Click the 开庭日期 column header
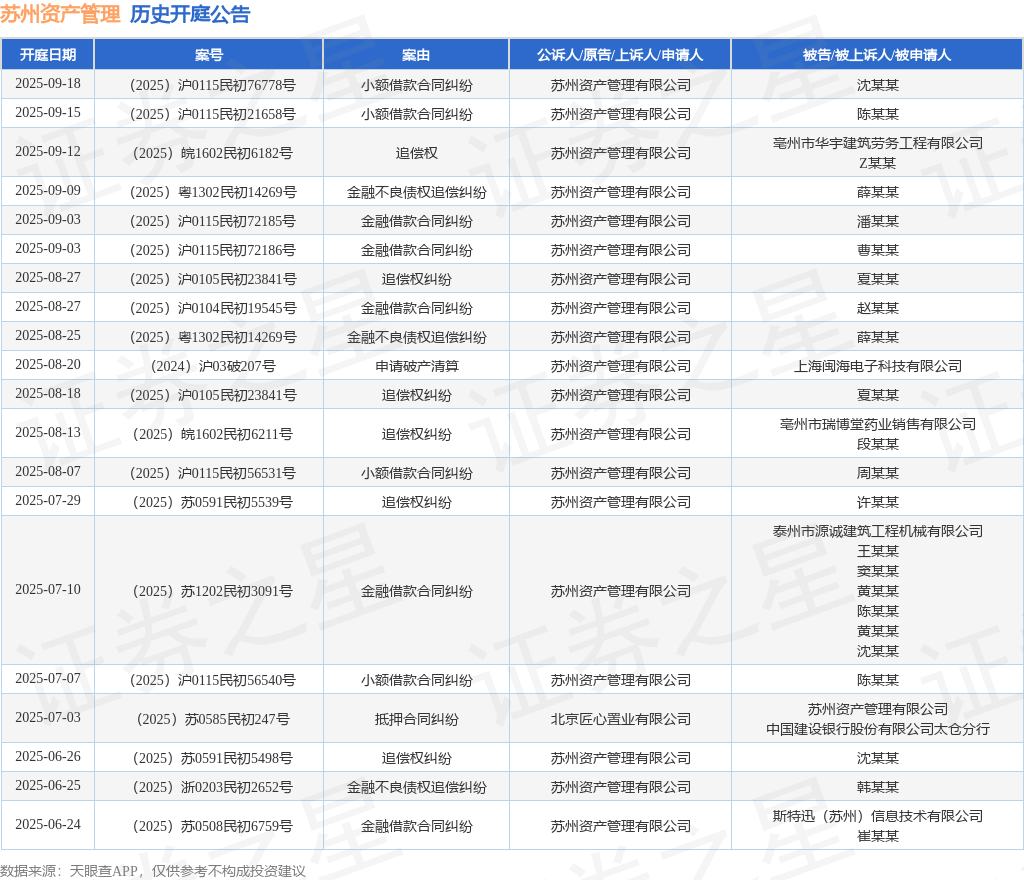 tap(48, 55)
